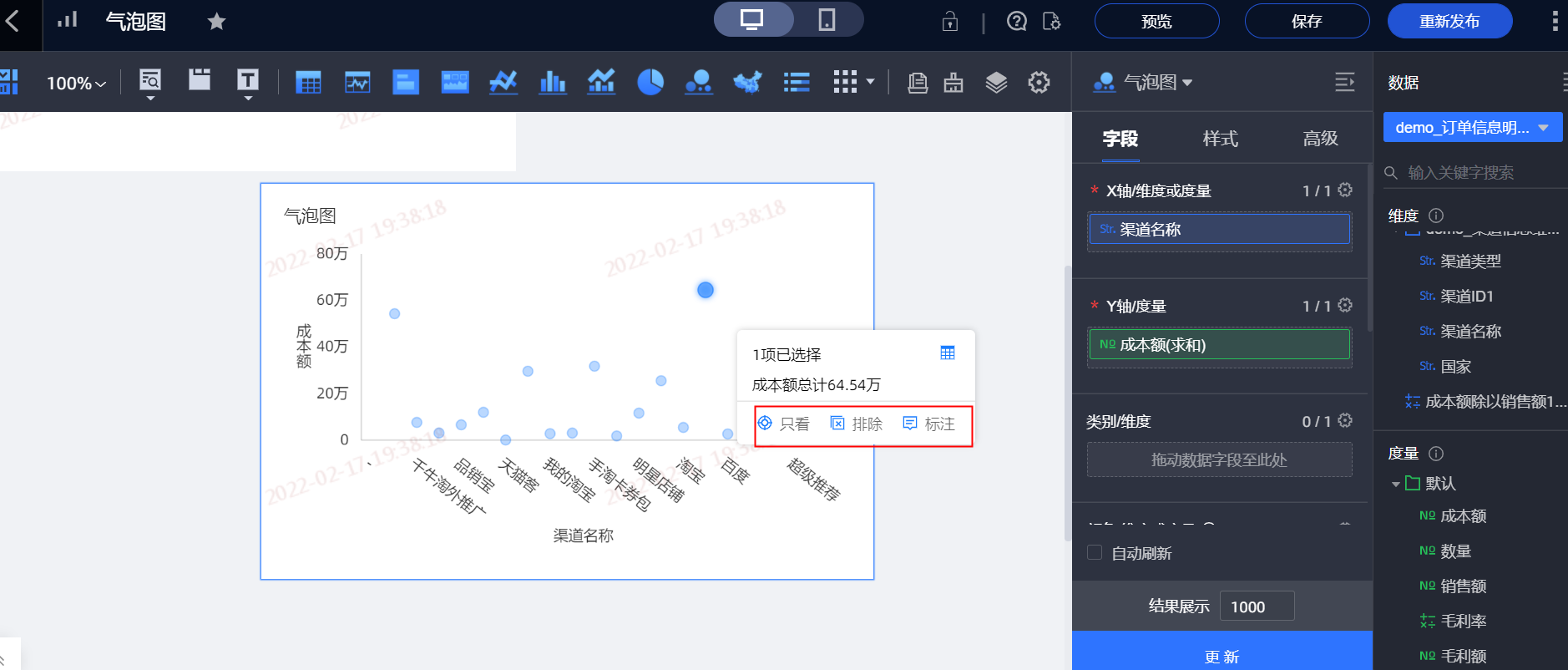Switch to the 样式 tab
The width and height of the screenshot is (1568, 670).
click(1221, 139)
